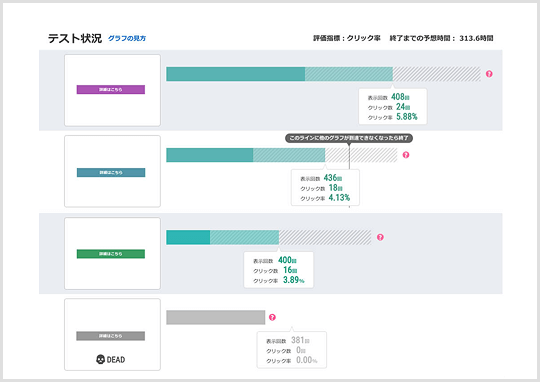Click help icon beside gray DEAD bar

click(x=272, y=317)
